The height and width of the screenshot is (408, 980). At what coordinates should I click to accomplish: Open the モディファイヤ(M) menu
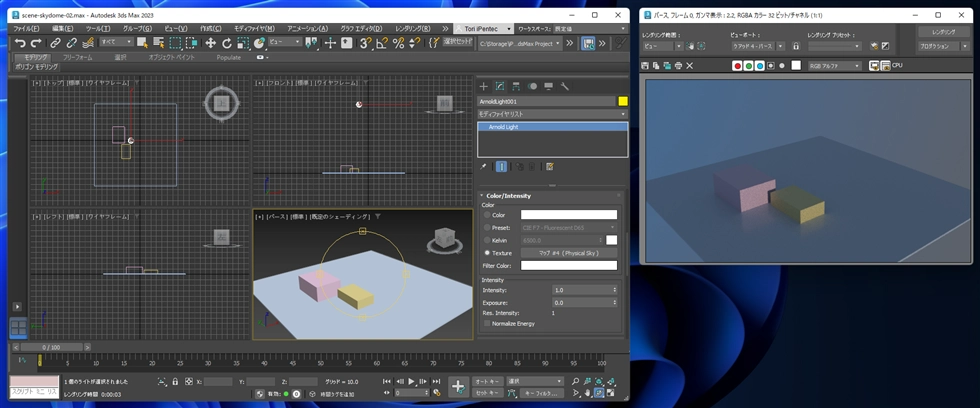point(254,29)
